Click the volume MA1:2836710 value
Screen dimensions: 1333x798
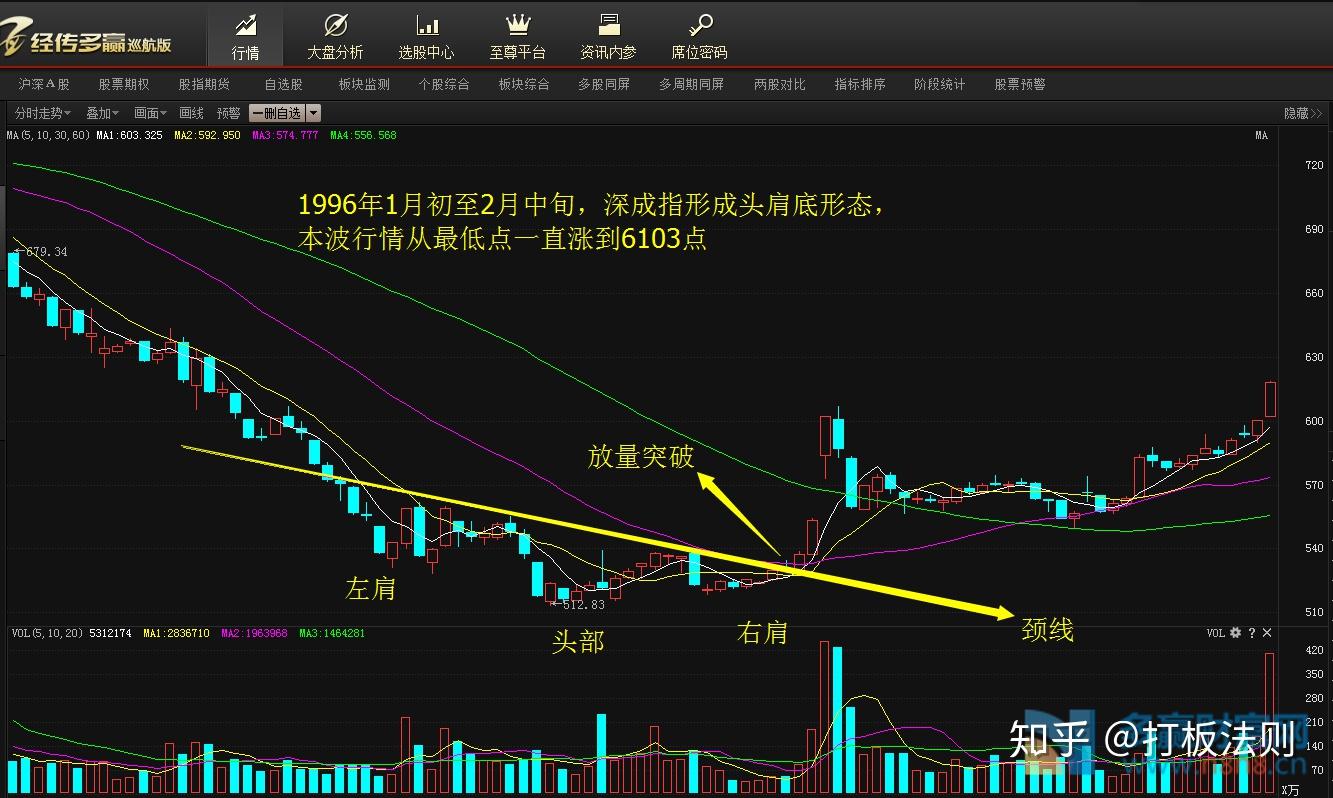176,633
